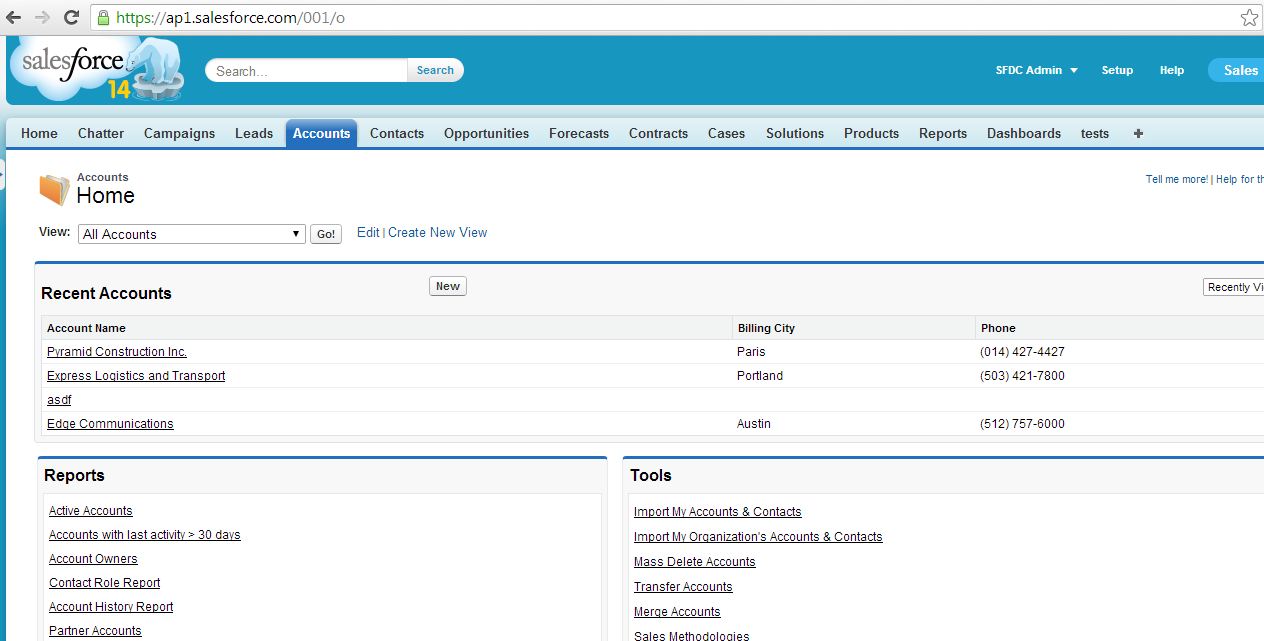Open the Recently Viewed dropdown

[x=1233, y=287]
